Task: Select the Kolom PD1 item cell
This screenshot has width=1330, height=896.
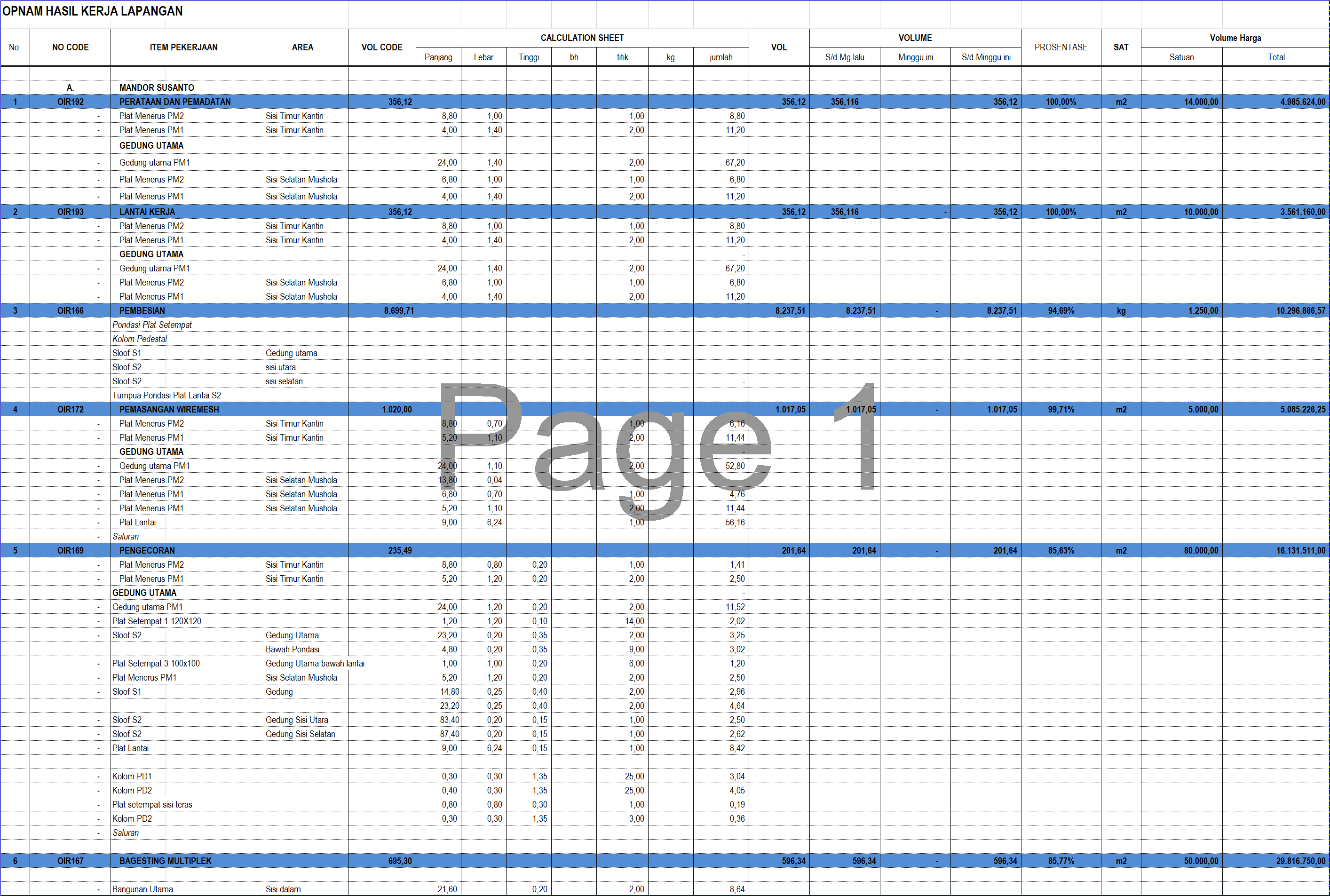Action: pos(132,777)
